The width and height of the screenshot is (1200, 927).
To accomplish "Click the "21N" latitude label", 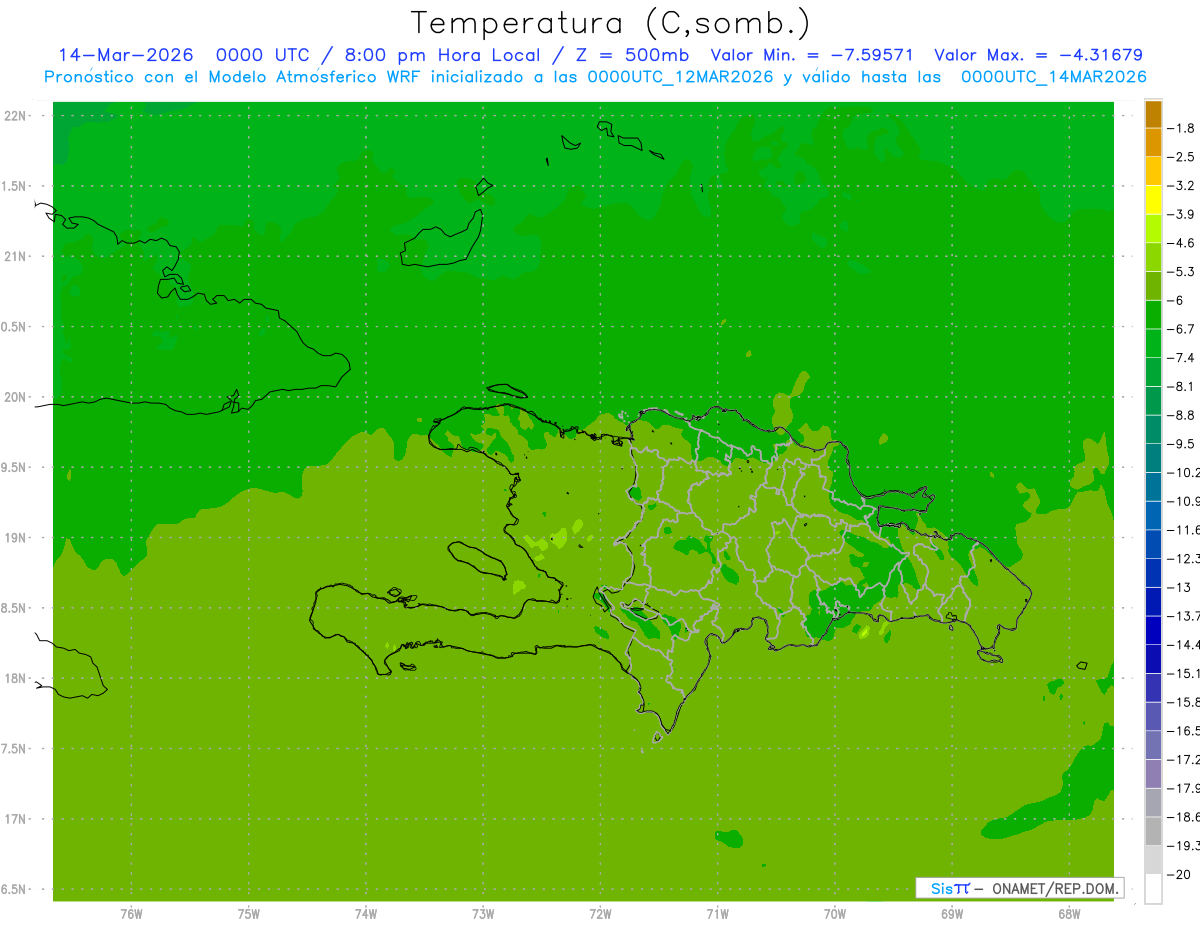I will pos(15,257).
